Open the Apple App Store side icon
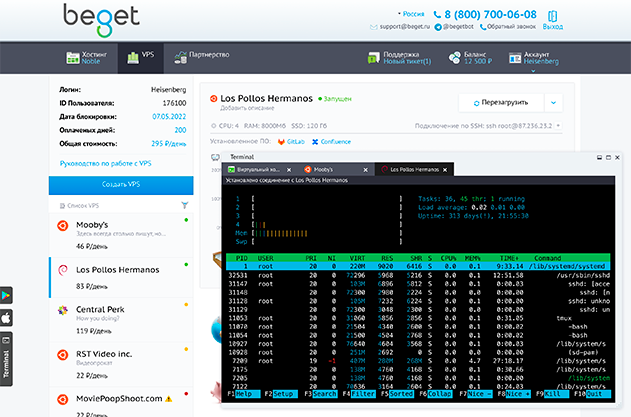 [x=6, y=318]
